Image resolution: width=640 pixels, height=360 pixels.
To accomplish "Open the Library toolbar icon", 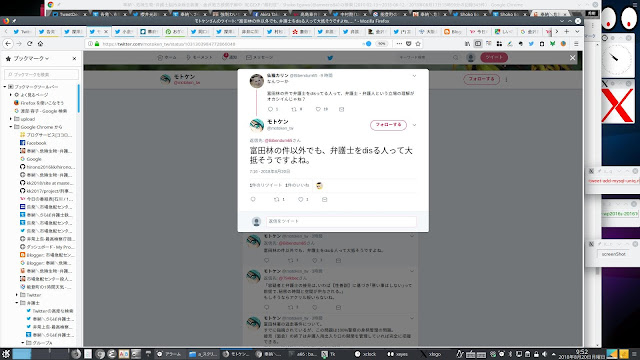I will (x=467, y=44).
